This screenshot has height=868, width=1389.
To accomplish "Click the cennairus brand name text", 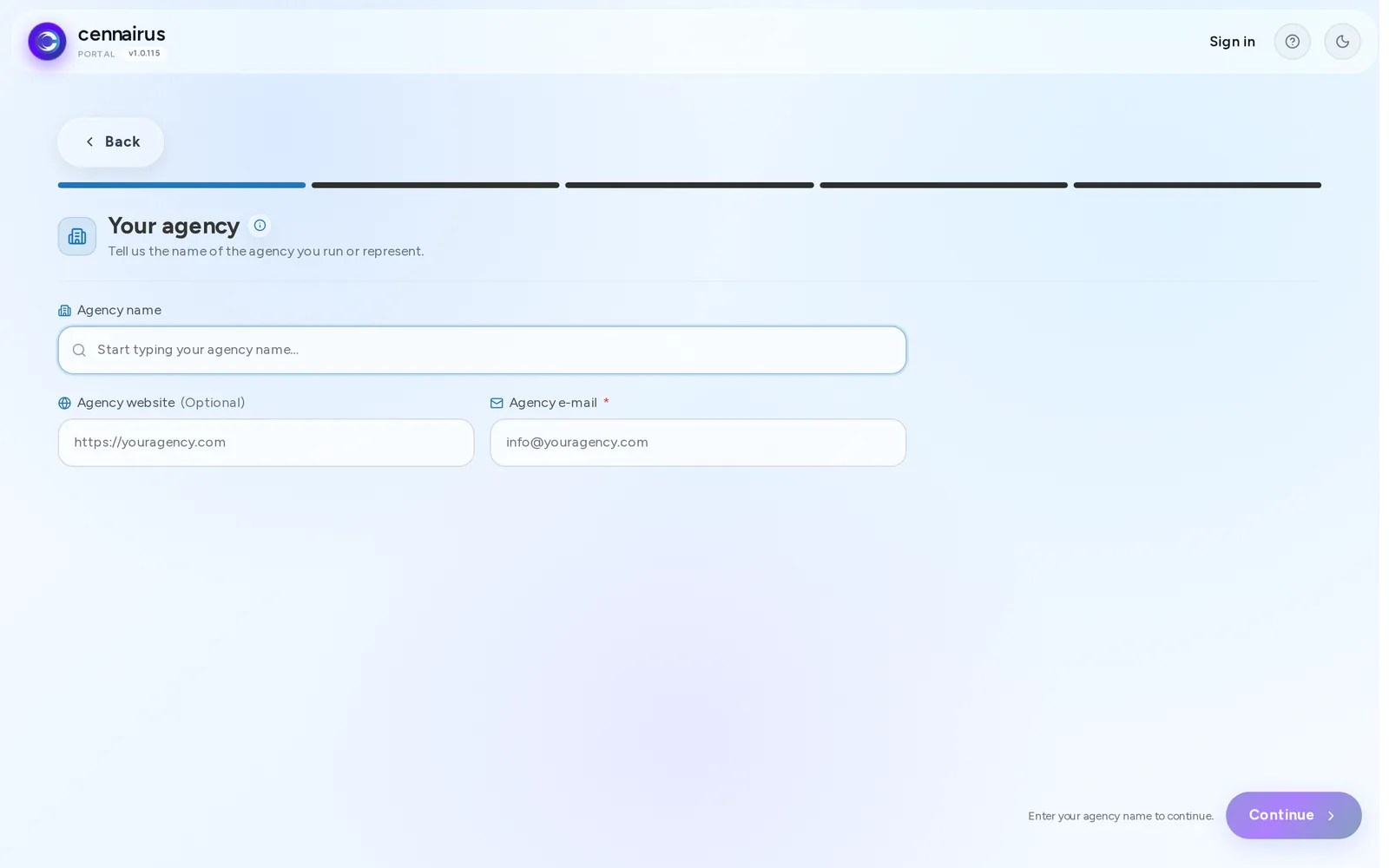I will 122,34.
